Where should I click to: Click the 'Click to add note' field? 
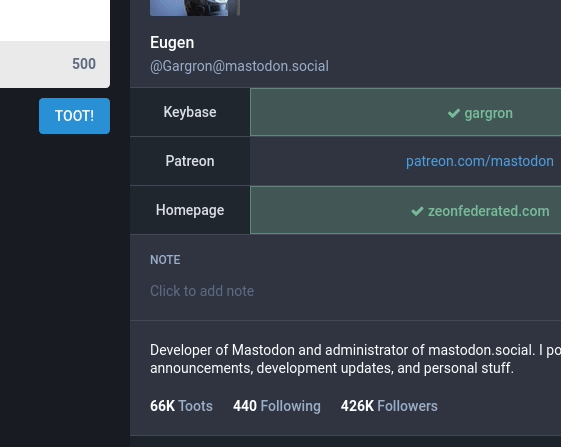(202, 291)
